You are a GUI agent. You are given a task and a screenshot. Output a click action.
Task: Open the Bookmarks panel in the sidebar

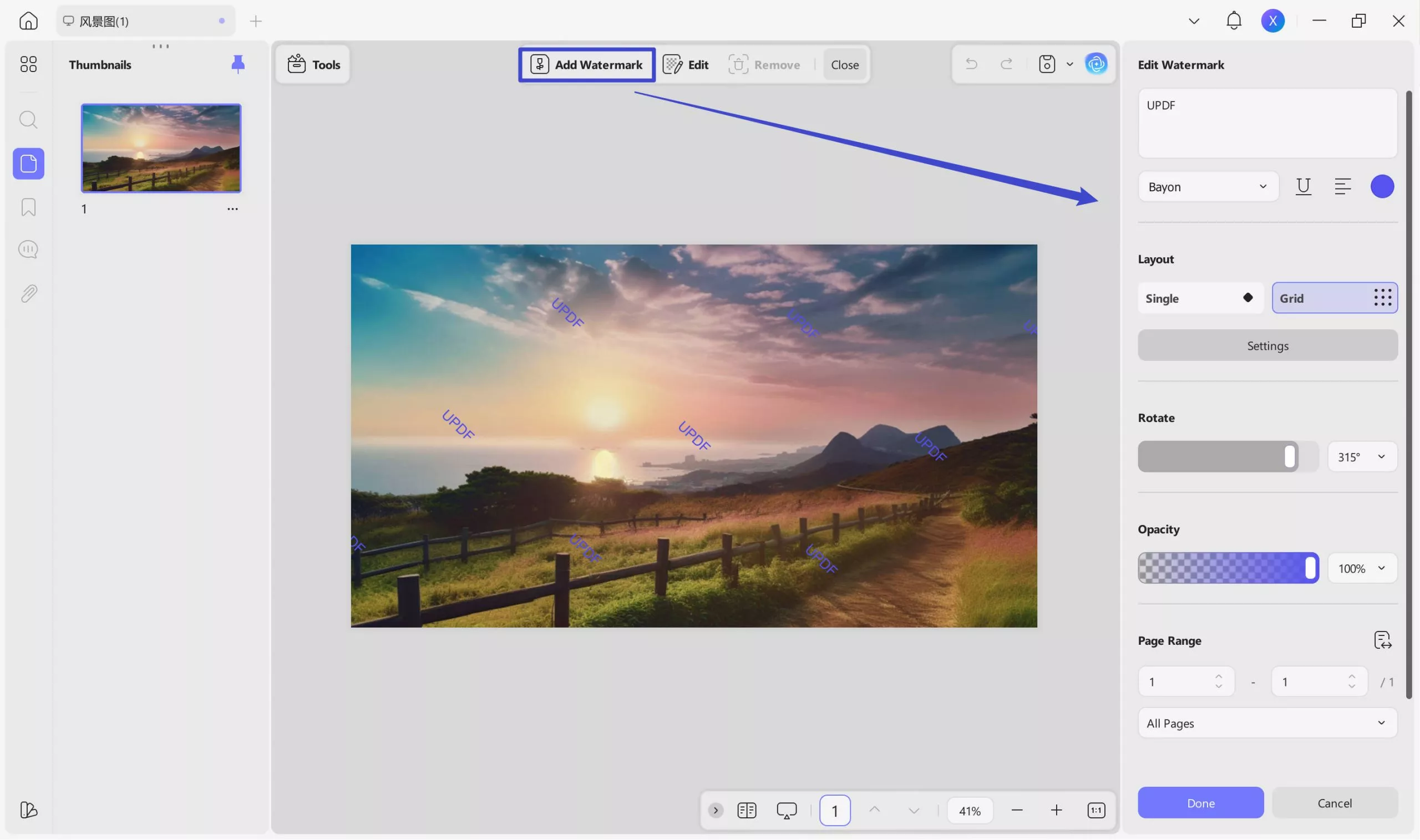point(28,207)
